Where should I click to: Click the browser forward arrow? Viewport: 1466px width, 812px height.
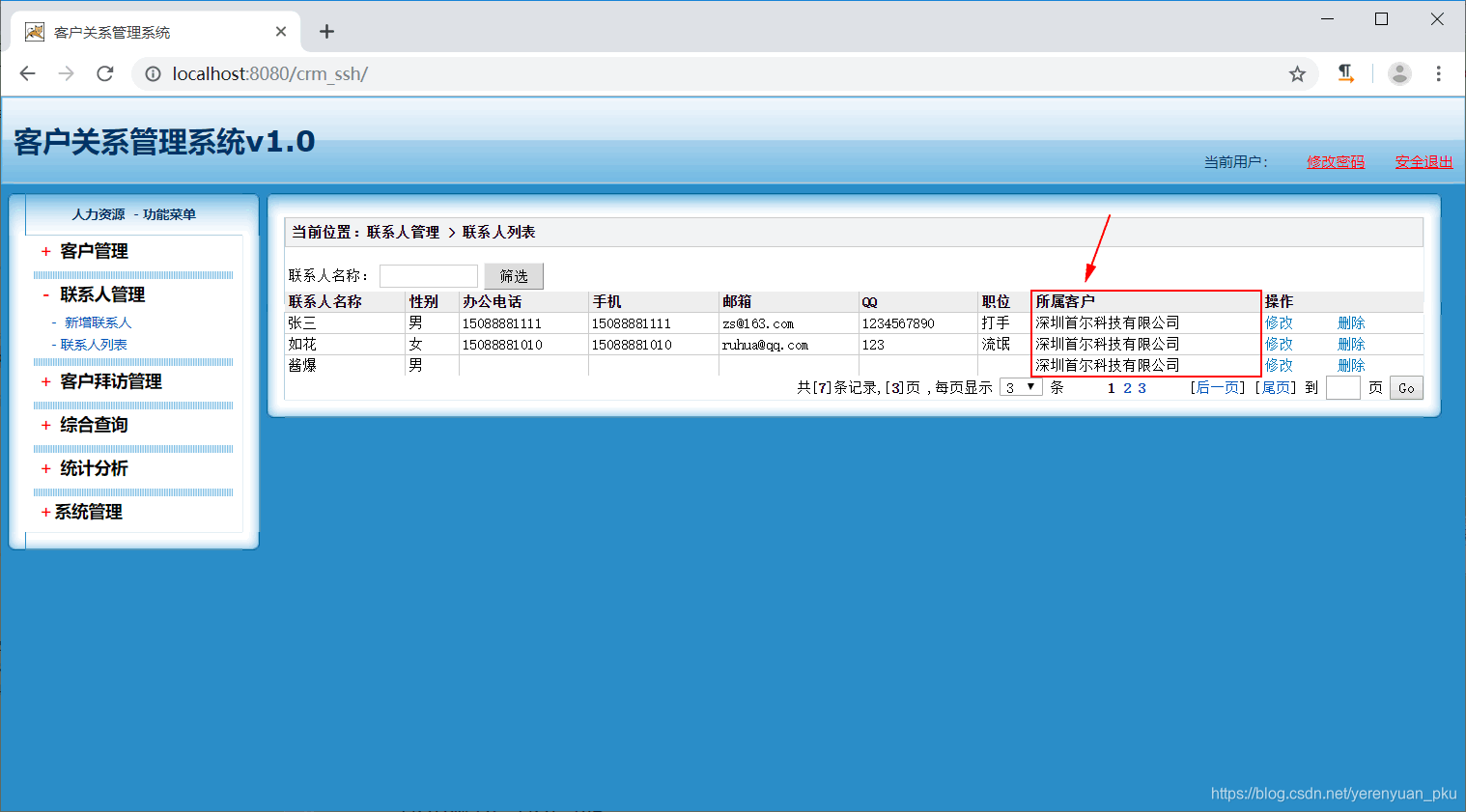tap(66, 73)
